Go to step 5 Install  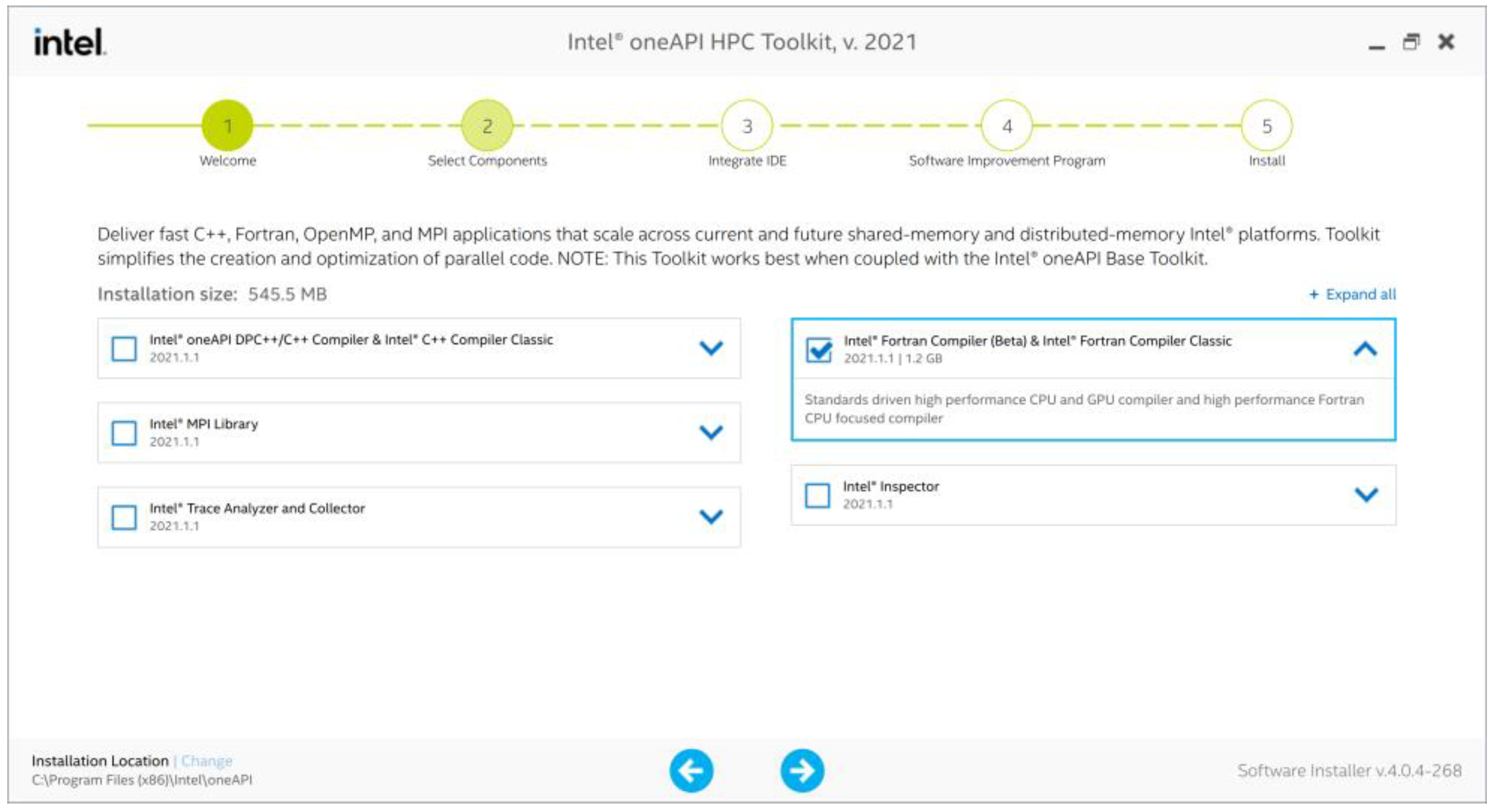coord(1267,125)
